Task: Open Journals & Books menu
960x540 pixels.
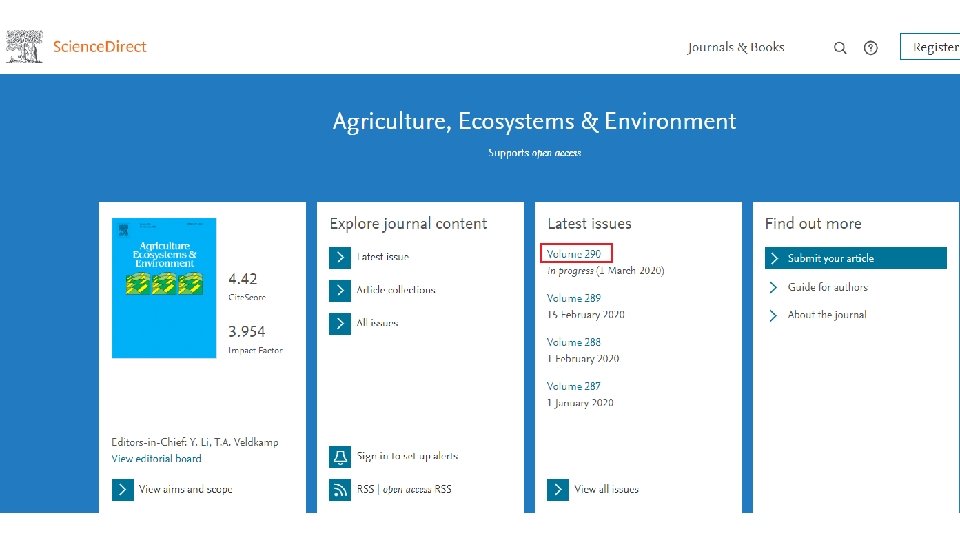Action: pos(736,47)
